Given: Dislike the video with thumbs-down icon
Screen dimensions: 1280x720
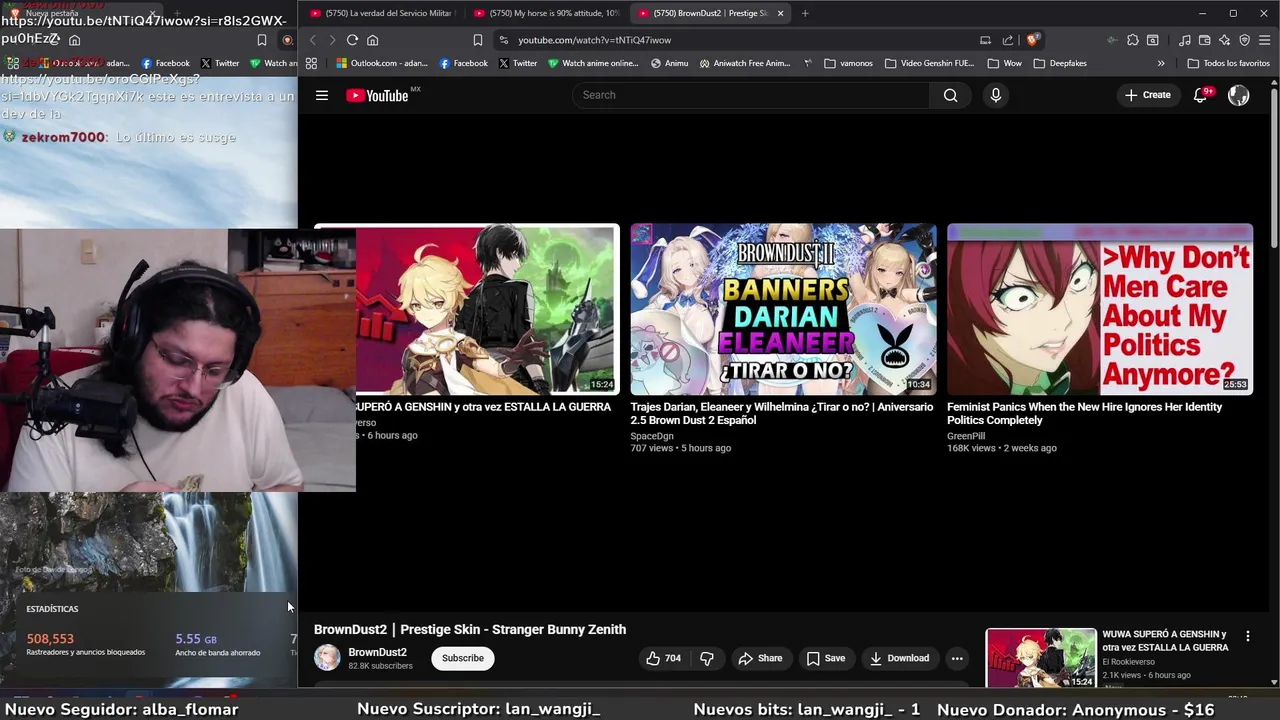Looking at the screenshot, I should (x=707, y=658).
